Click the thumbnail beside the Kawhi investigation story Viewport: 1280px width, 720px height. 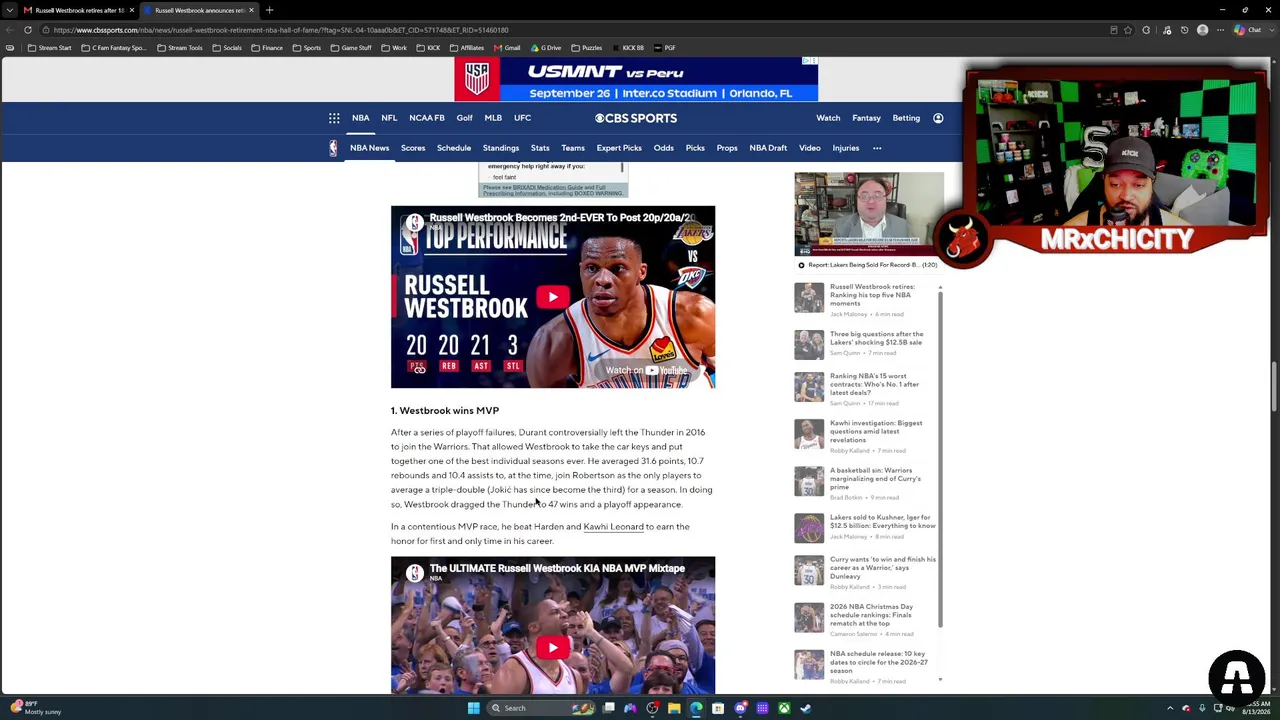(809, 434)
